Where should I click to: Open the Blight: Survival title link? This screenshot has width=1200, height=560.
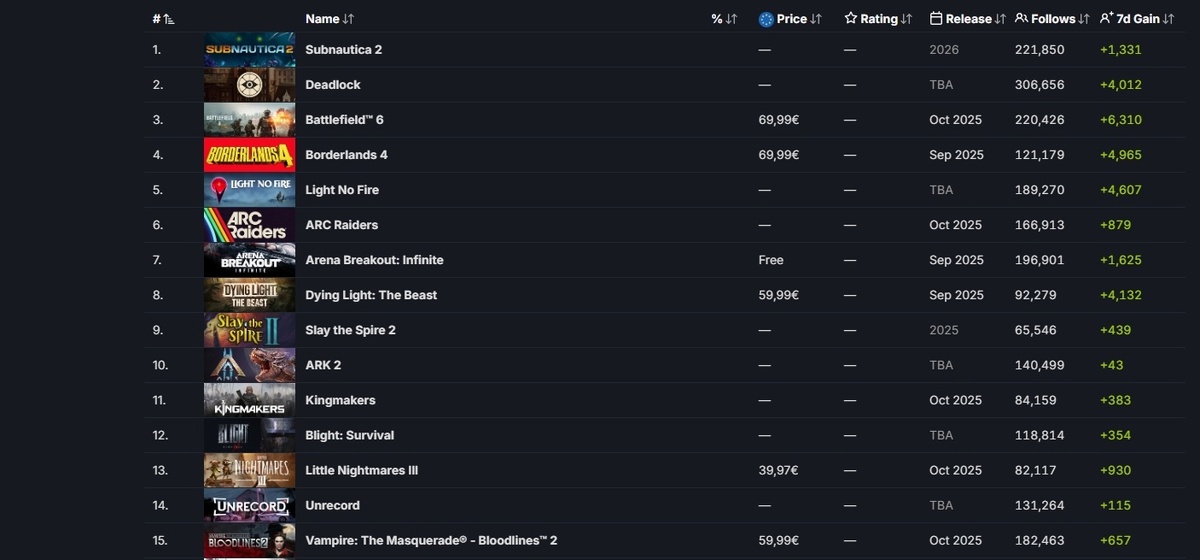pos(349,435)
